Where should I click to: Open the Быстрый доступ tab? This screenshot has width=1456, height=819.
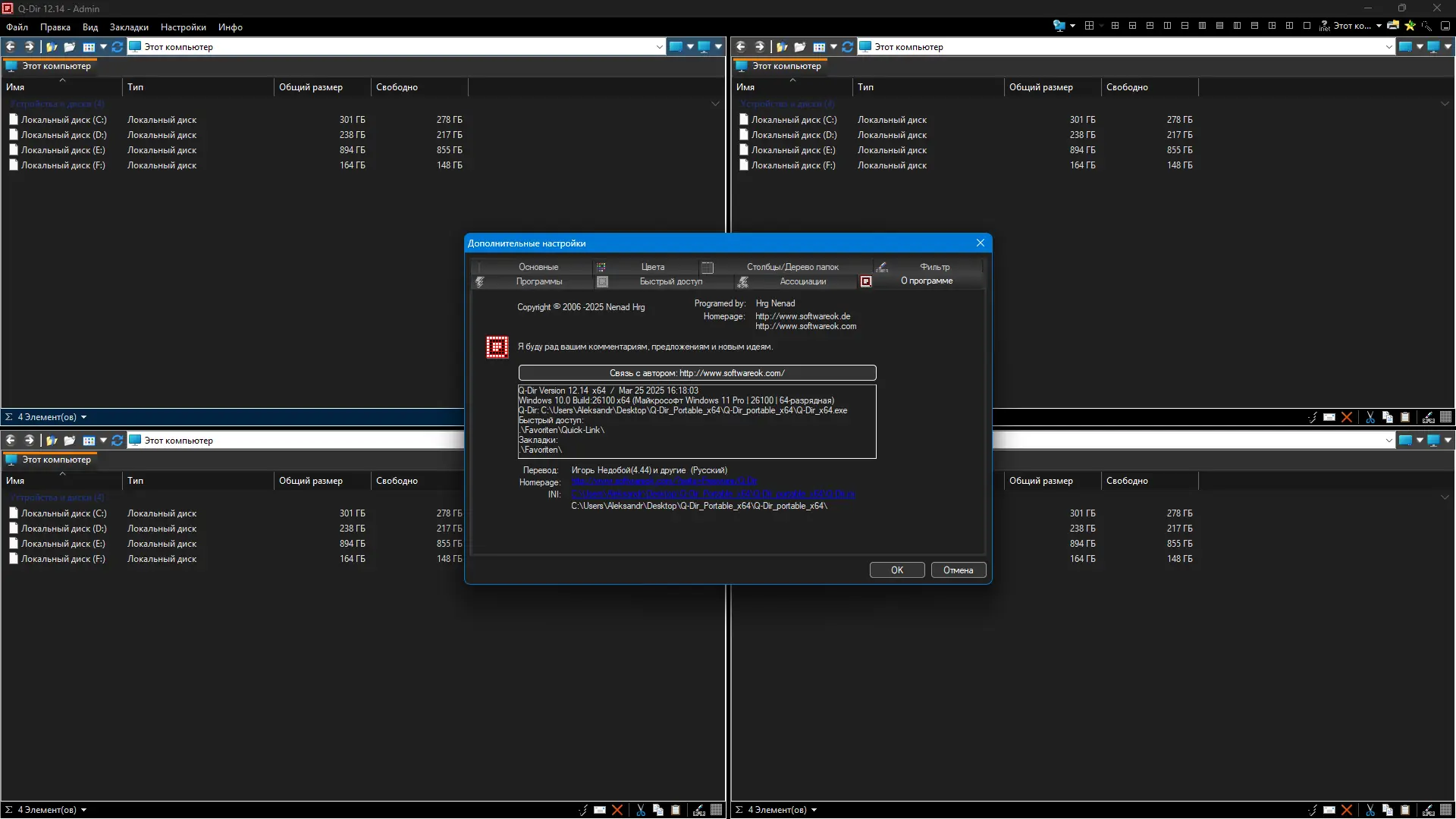[670, 281]
